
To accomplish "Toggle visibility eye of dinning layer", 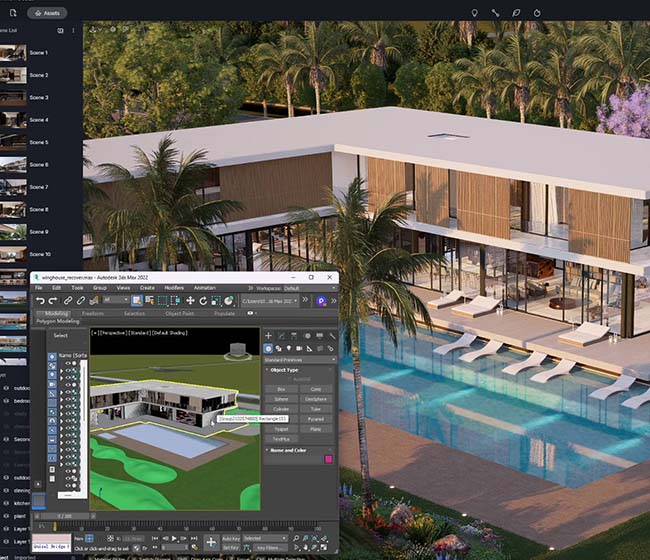I will (6, 490).
